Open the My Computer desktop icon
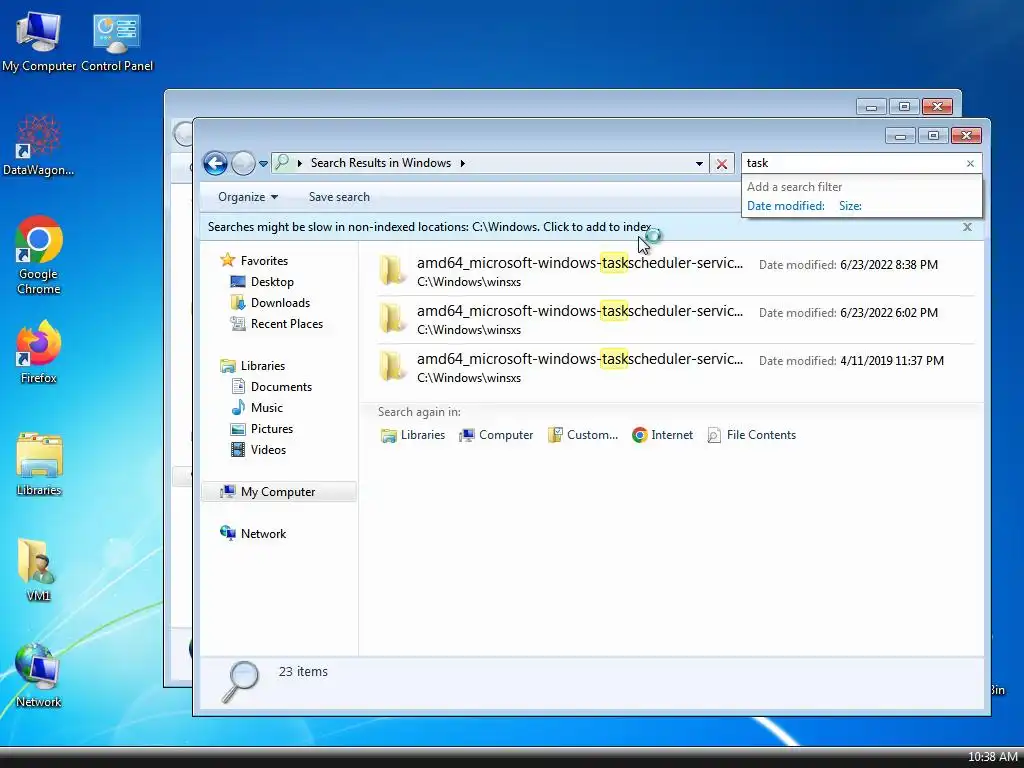 [39, 40]
